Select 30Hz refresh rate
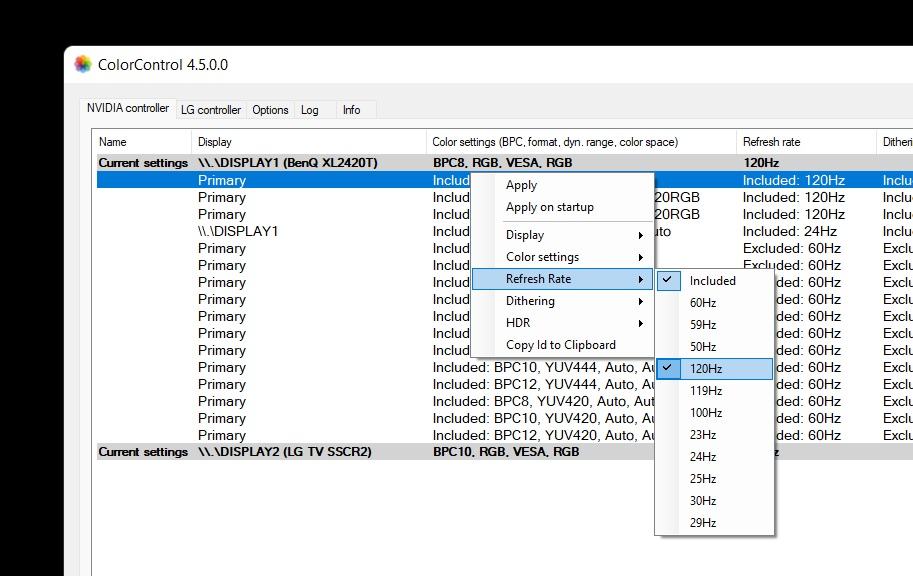 pyautogui.click(x=714, y=501)
